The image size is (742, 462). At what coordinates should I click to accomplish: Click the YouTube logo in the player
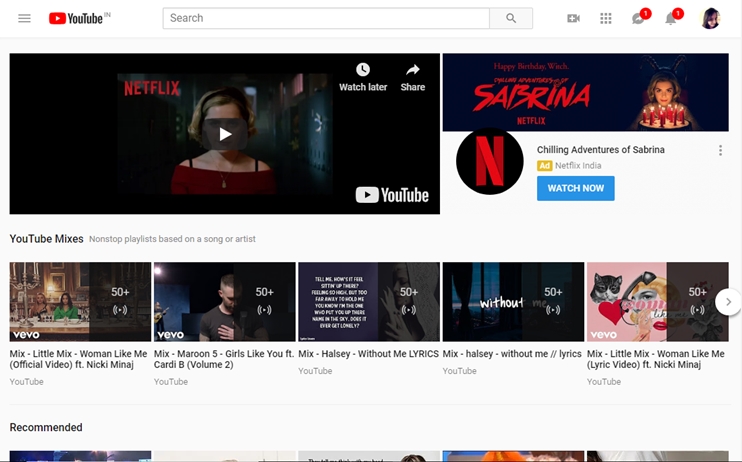pos(392,195)
